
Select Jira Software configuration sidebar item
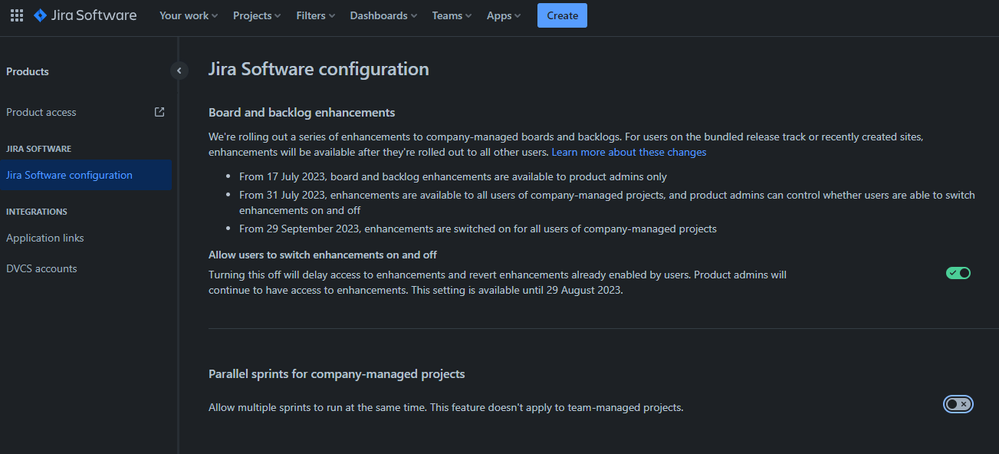[69, 175]
